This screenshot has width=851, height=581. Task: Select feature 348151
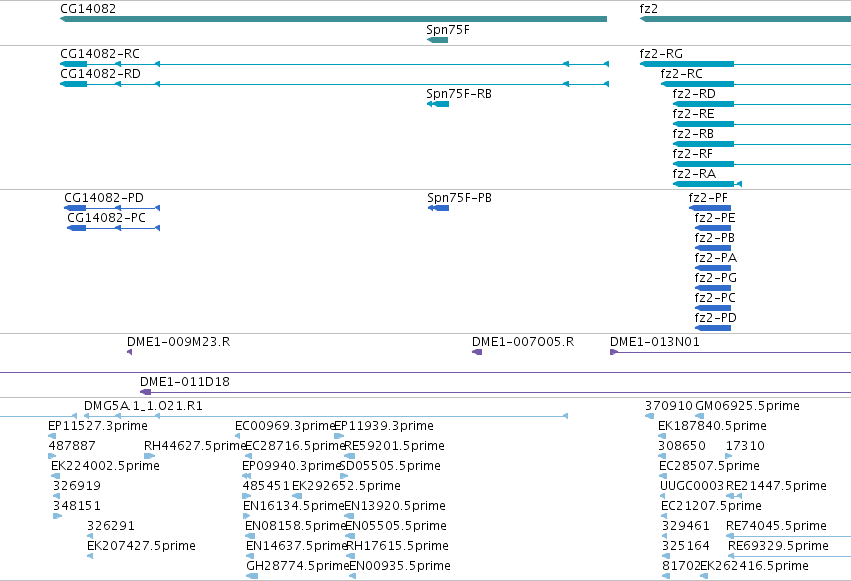coord(58,516)
